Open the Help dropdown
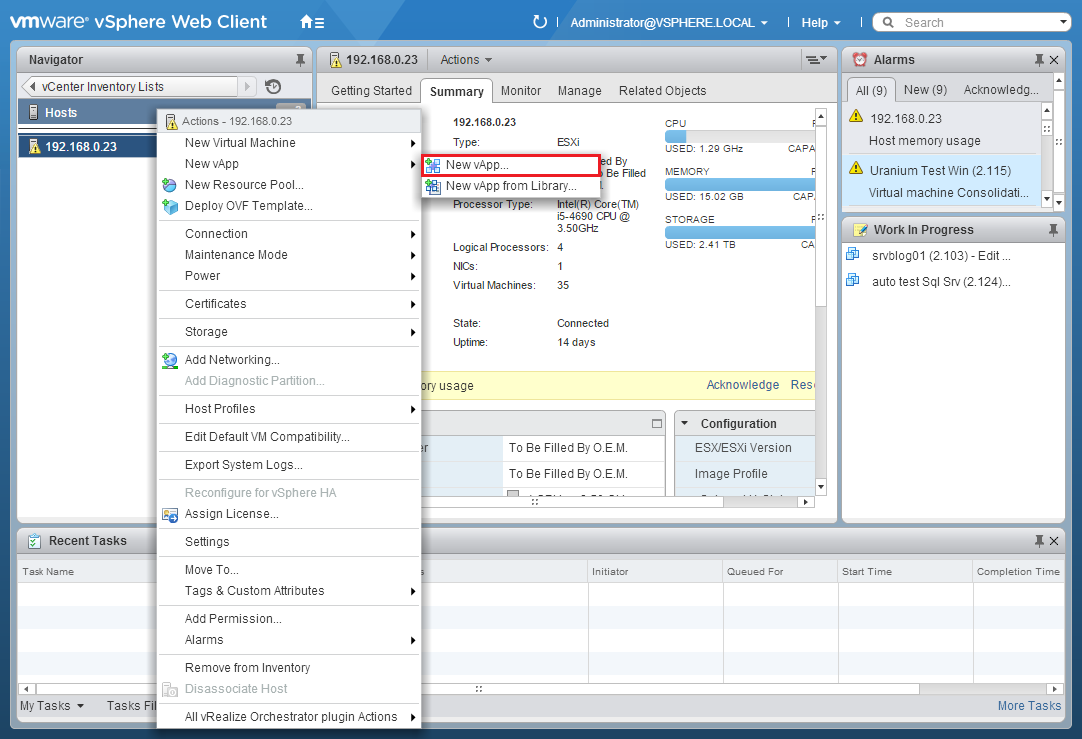1082x739 pixels. pos(821,23)
